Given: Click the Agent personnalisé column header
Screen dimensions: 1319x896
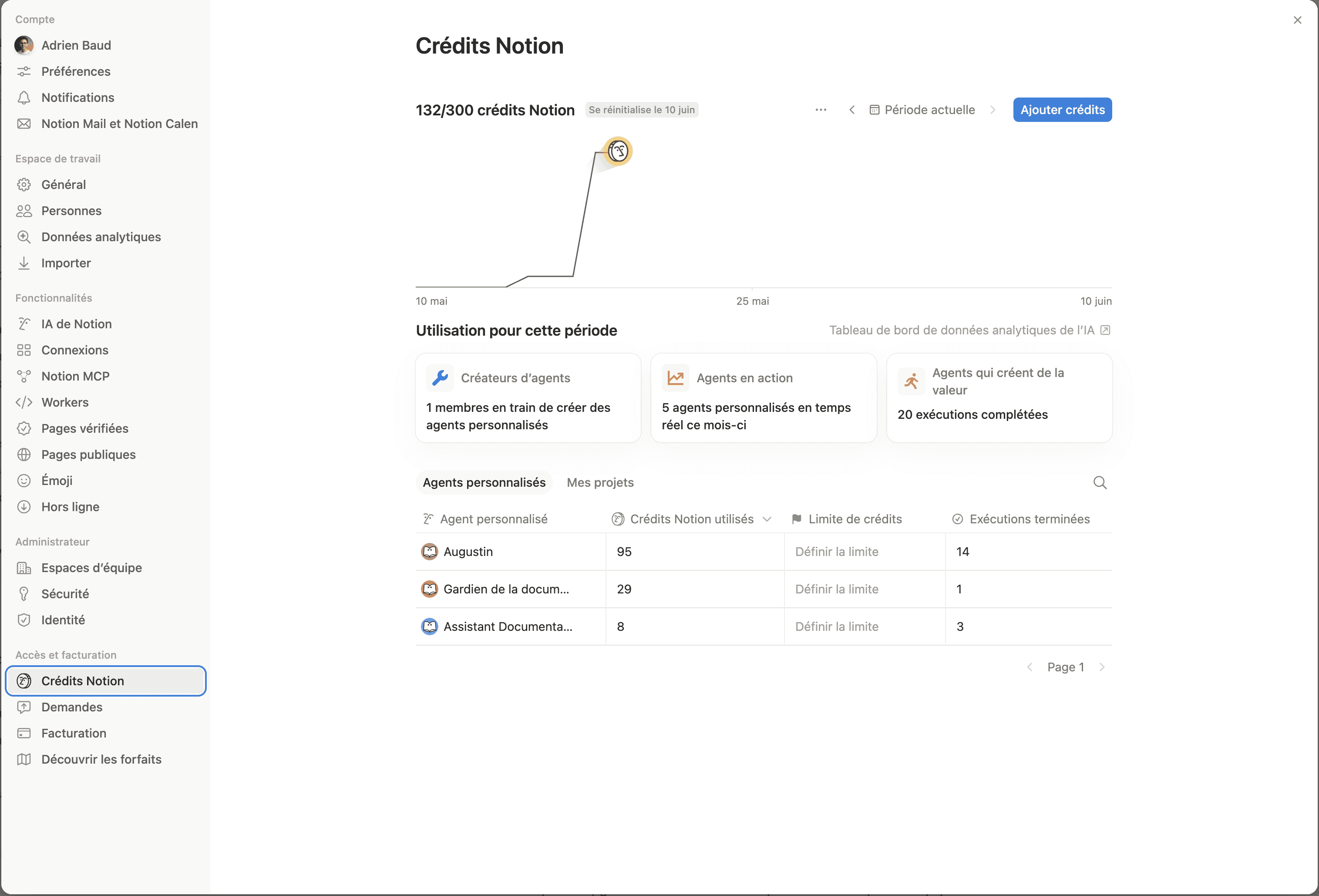Looking at the screenshot, I should (486, 519).
